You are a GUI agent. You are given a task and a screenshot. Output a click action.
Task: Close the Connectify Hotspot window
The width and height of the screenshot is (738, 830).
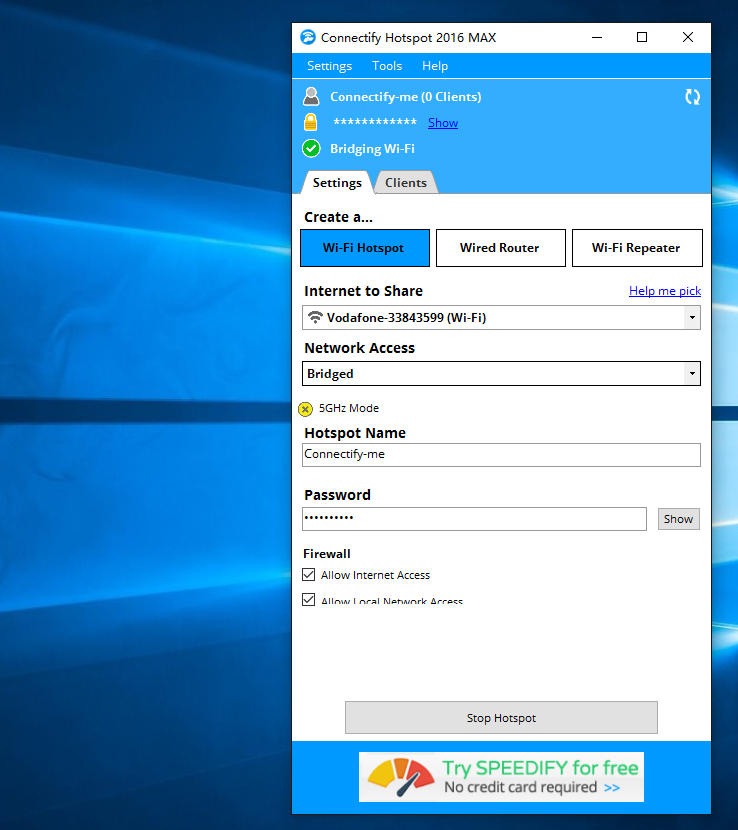[x=688, y=38]
